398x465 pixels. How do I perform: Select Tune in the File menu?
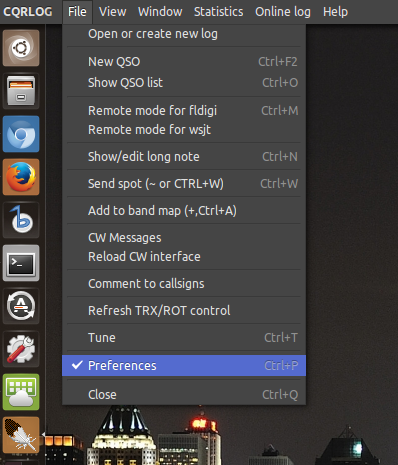184,338
